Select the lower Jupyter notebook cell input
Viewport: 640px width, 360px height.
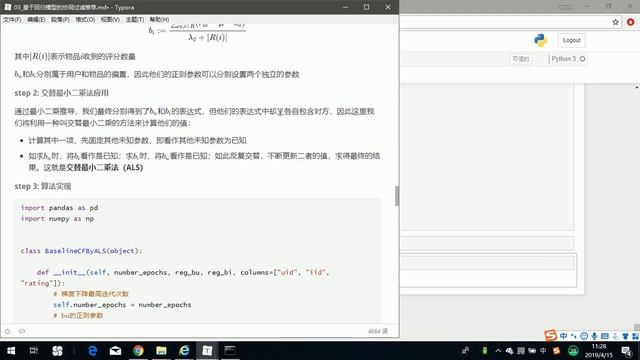[487, 263]
